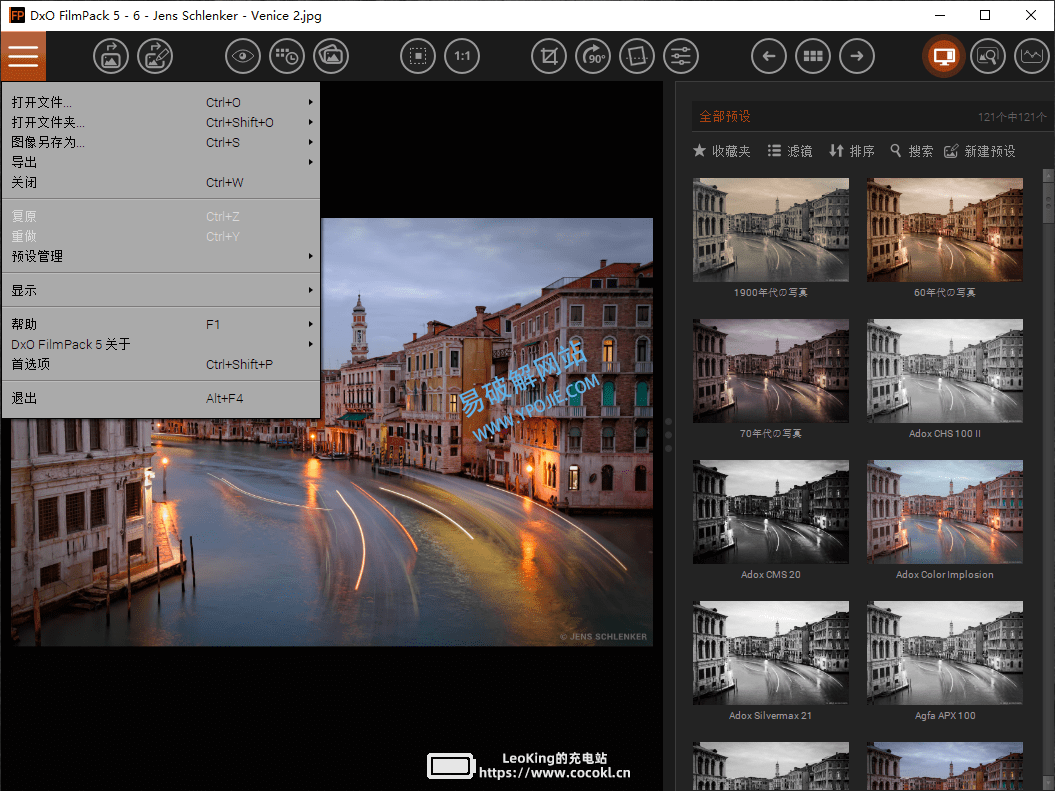Choose 打开文件夹... menu entry
The width and height of the screenshot is (1055, 791).
point(161,122)
